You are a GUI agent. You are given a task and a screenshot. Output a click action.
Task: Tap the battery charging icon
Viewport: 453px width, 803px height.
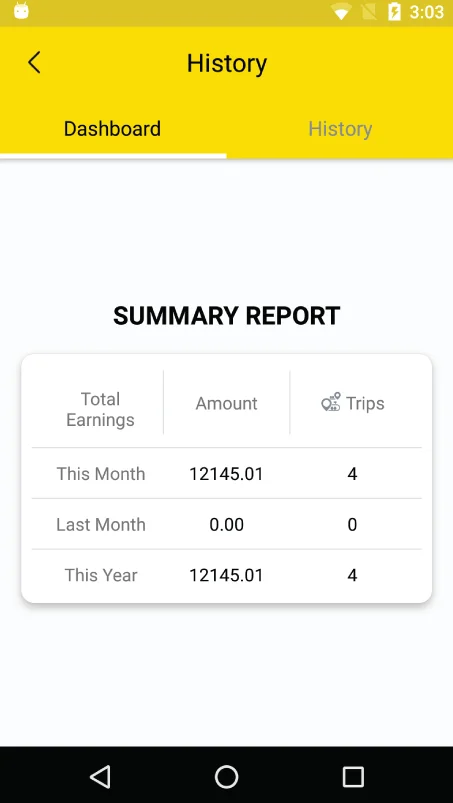[395, 12]
